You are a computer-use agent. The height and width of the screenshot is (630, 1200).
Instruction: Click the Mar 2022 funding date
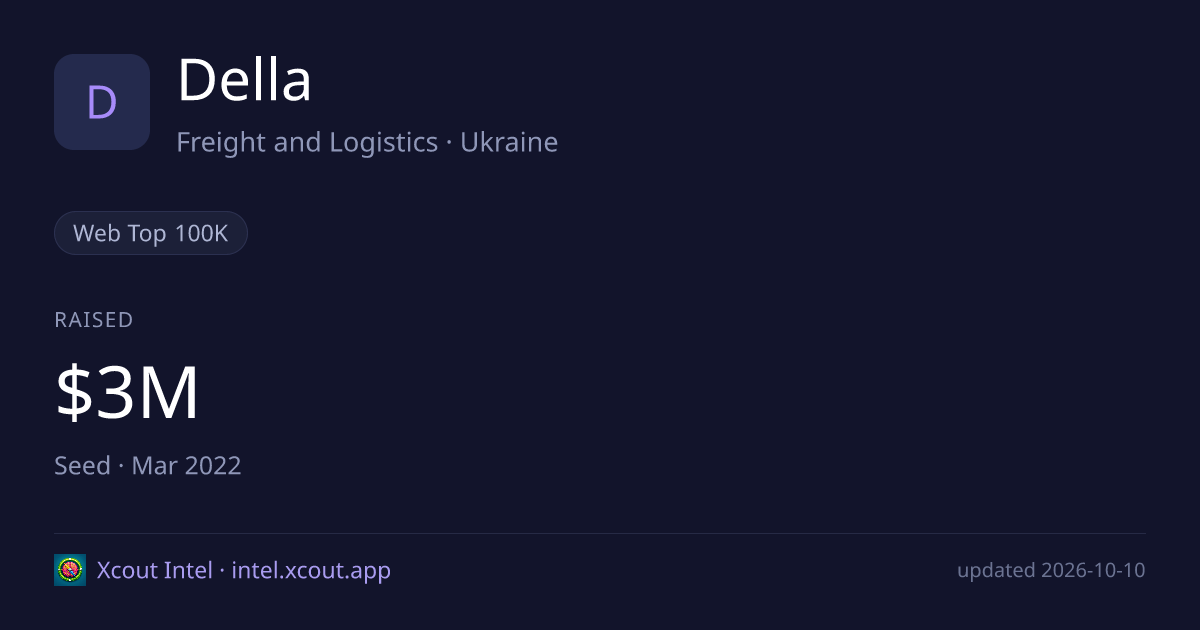point(187,465)
